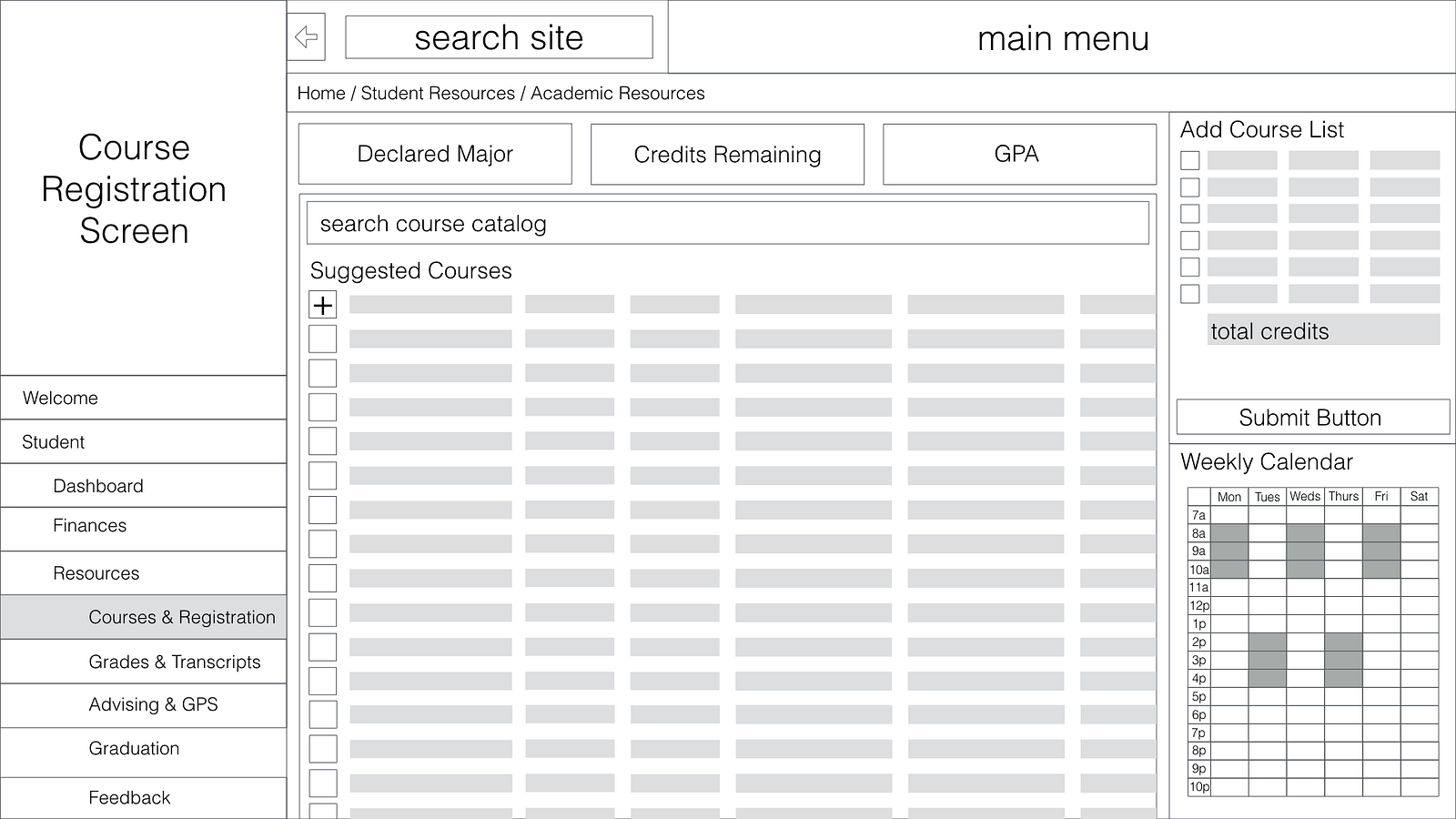Viewport: 1456px width, 819px height.
Task: Select the Monday 8a calendar block
Action: [x=1229, y=533]
